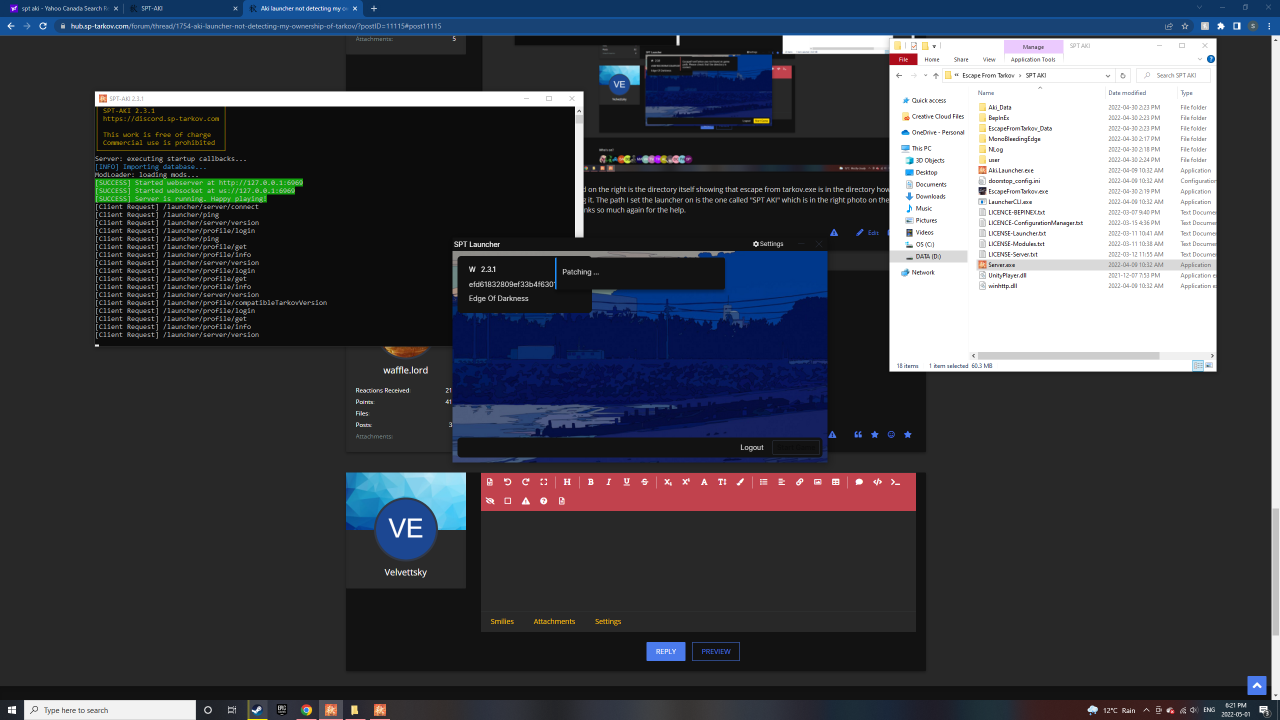Go up one folder in Explorer

click(936, 75)
